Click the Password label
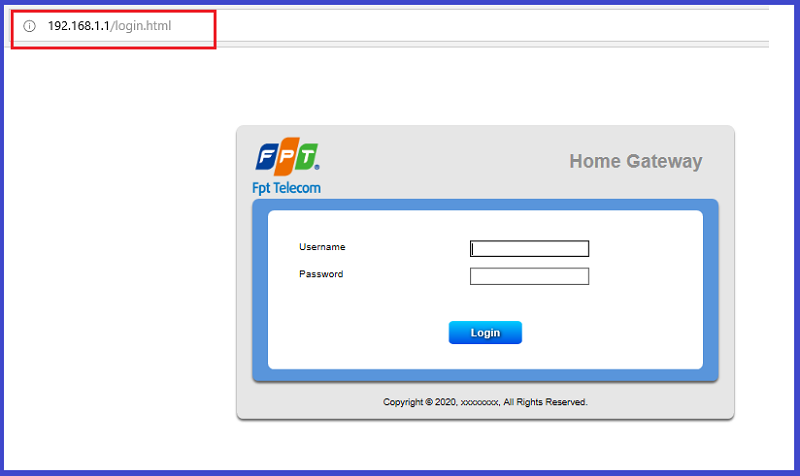 321,274
